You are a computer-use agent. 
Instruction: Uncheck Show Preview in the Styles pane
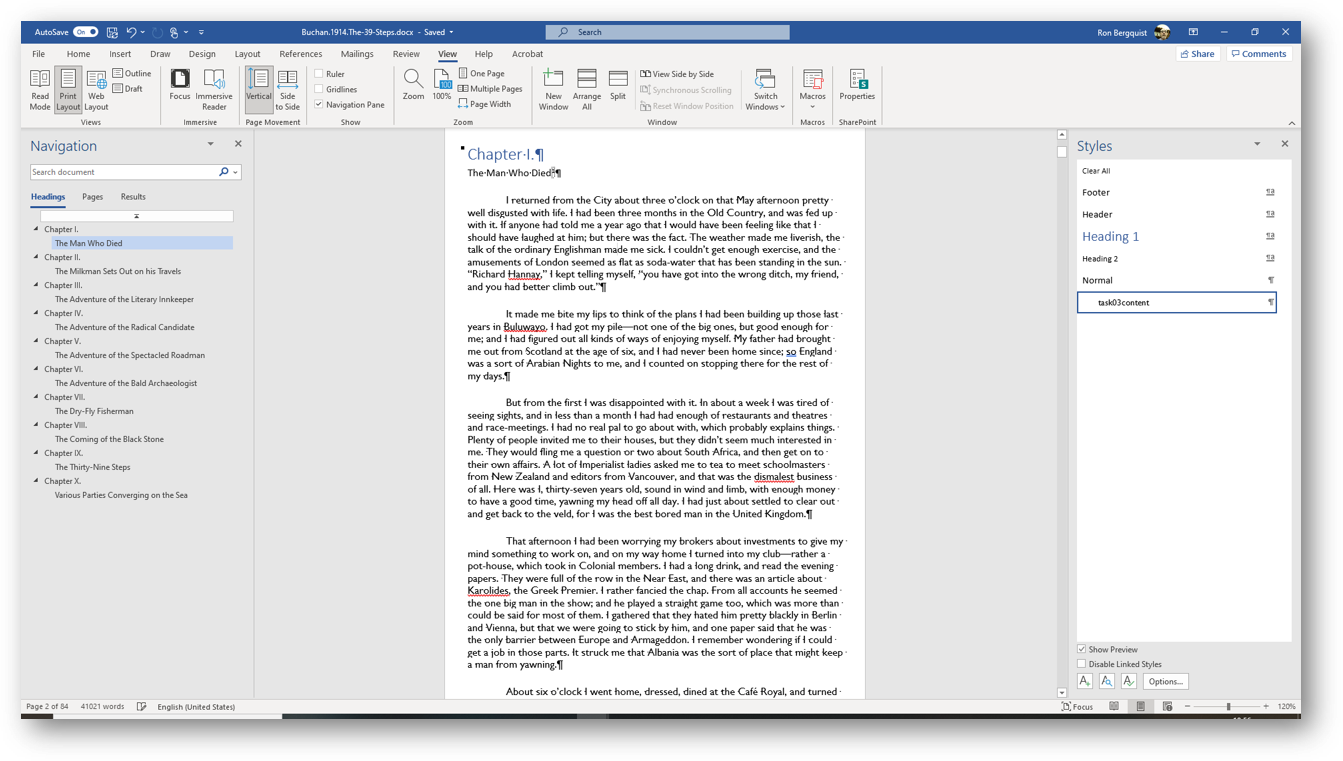pyautogui.click(x=1081, y=649)
